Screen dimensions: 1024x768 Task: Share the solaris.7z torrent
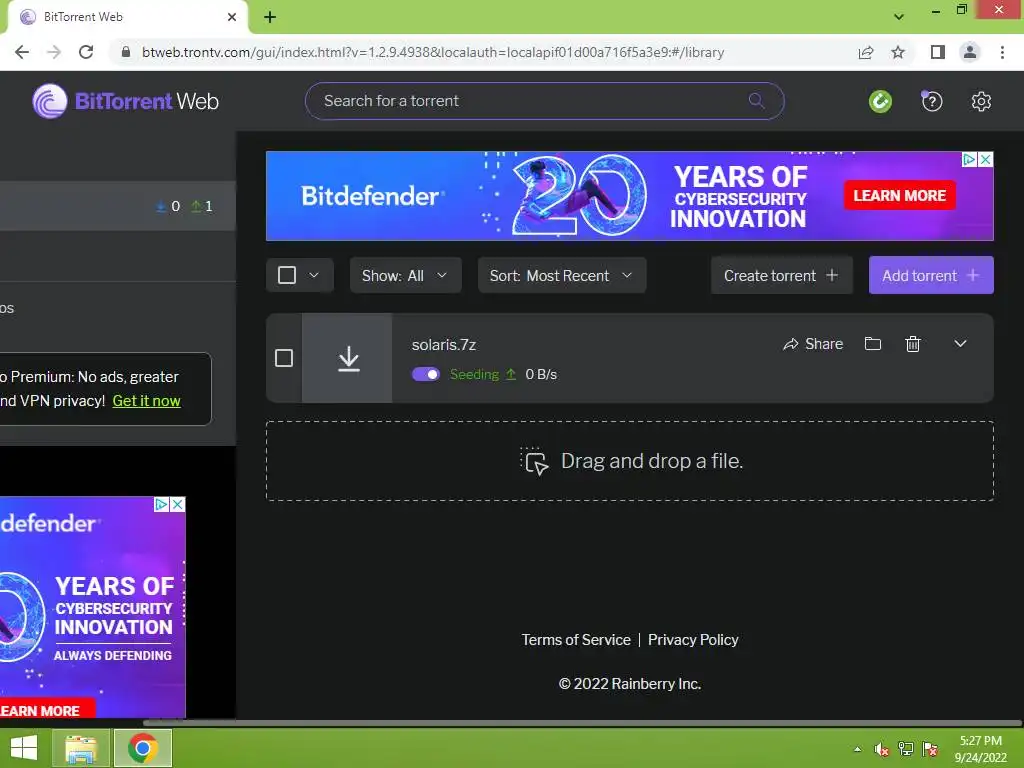(x=813, y=344)
